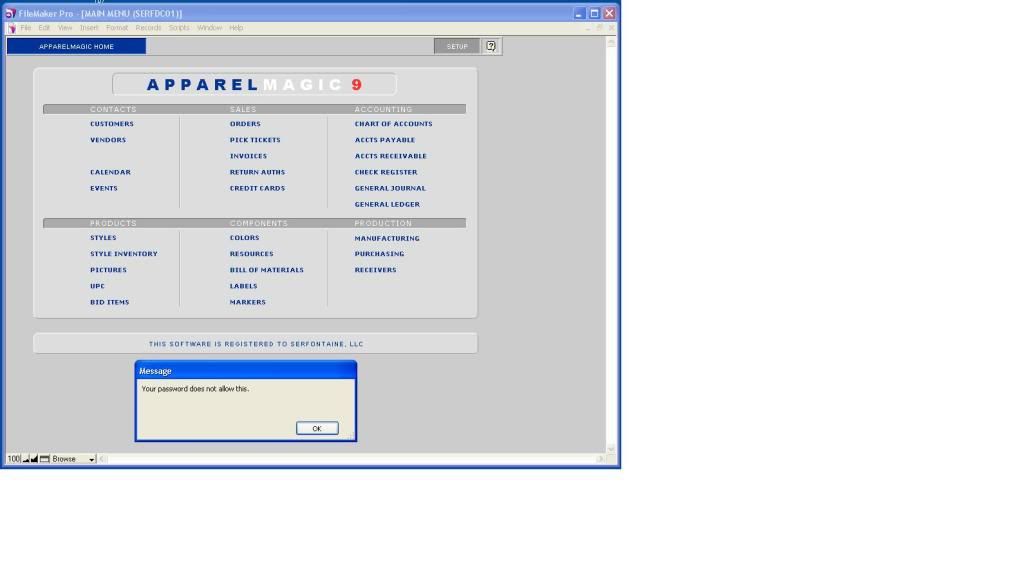Open the View menu
The image size is (1023, 578).
[65, 28]
